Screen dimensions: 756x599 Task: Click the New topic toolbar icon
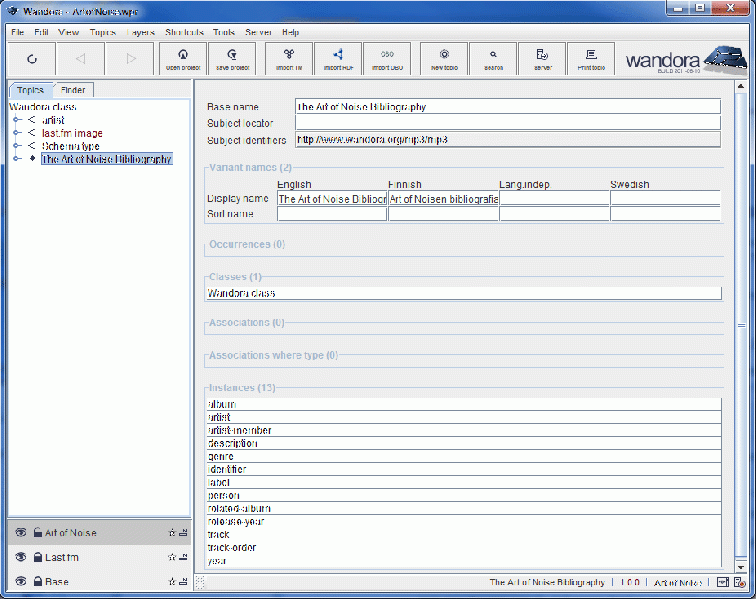[444, 59]
